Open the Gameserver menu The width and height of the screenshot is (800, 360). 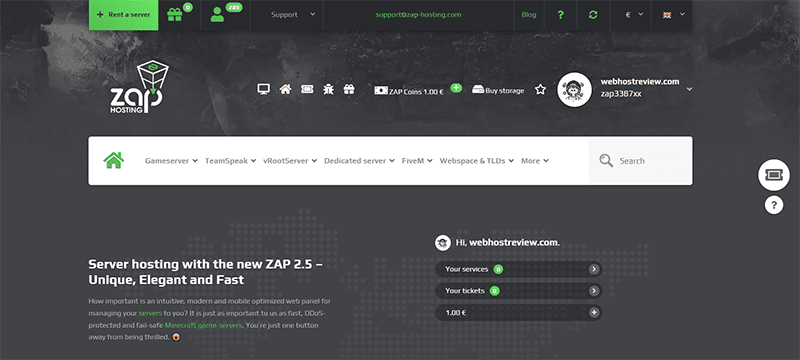[x=171, y=161]
